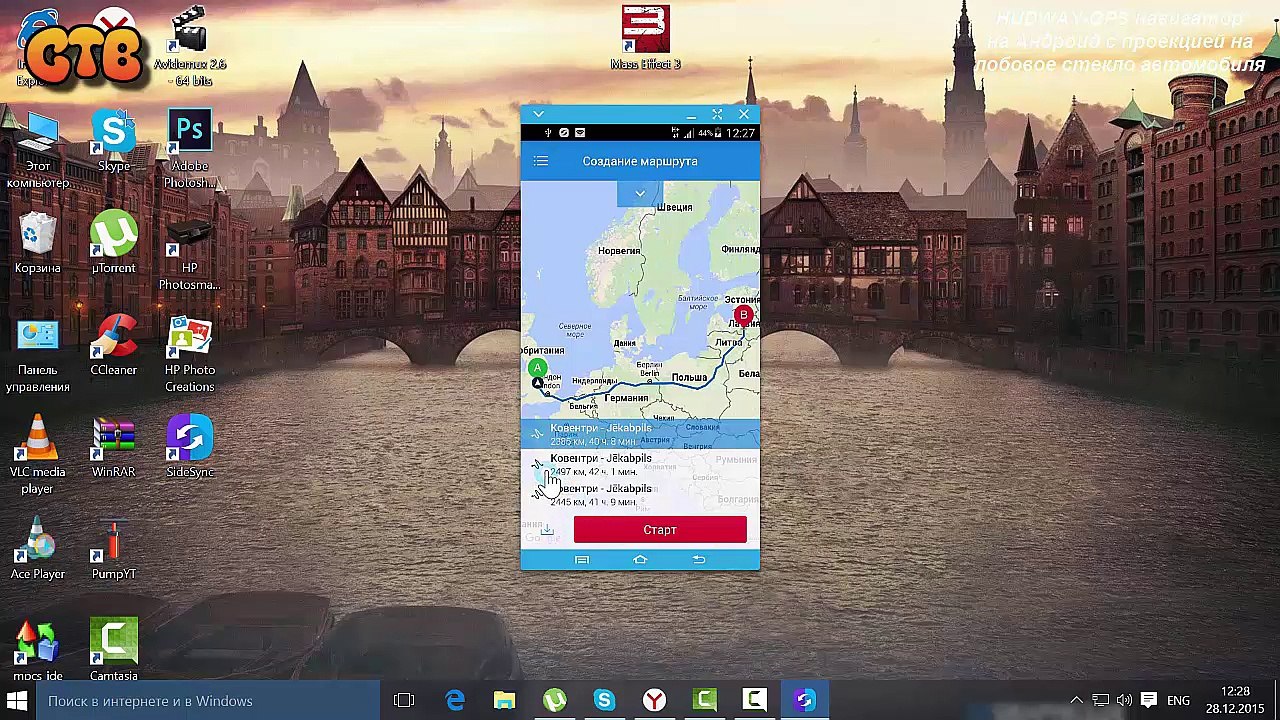Show hidden system tray icons

(x=1076, y=701)
